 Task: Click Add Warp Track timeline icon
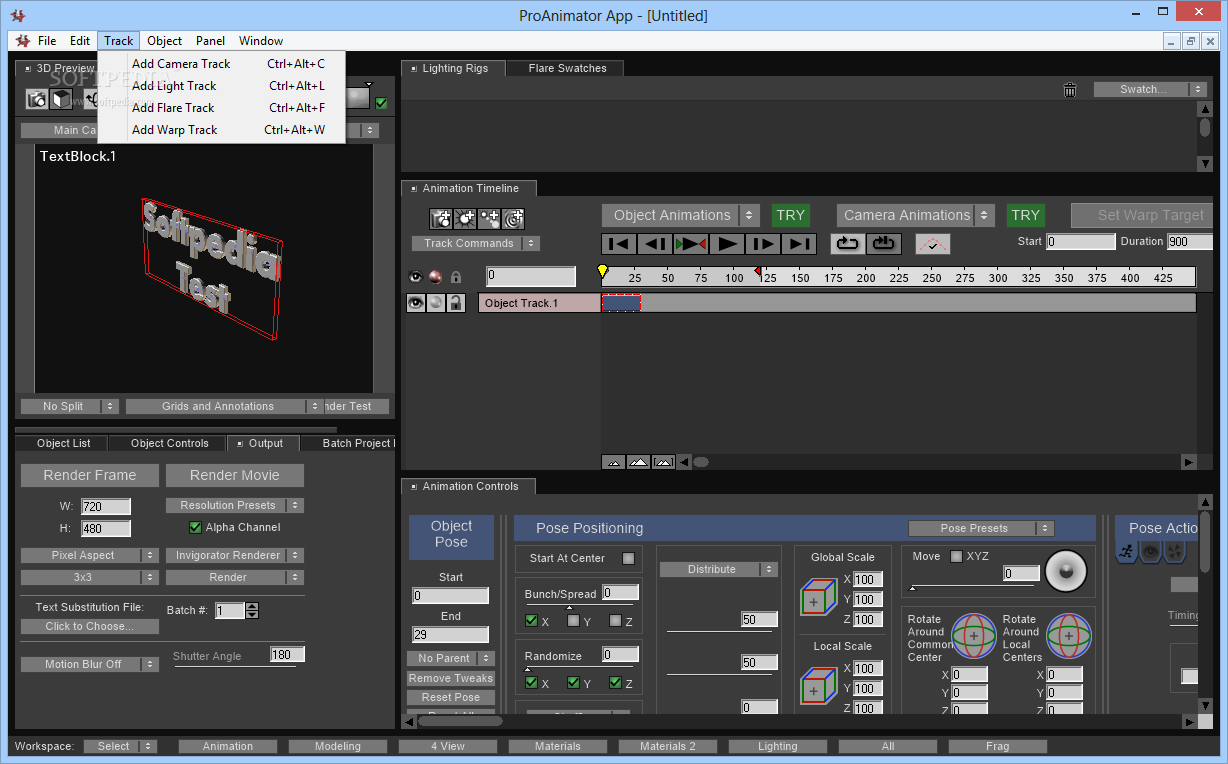pos(513,219)
